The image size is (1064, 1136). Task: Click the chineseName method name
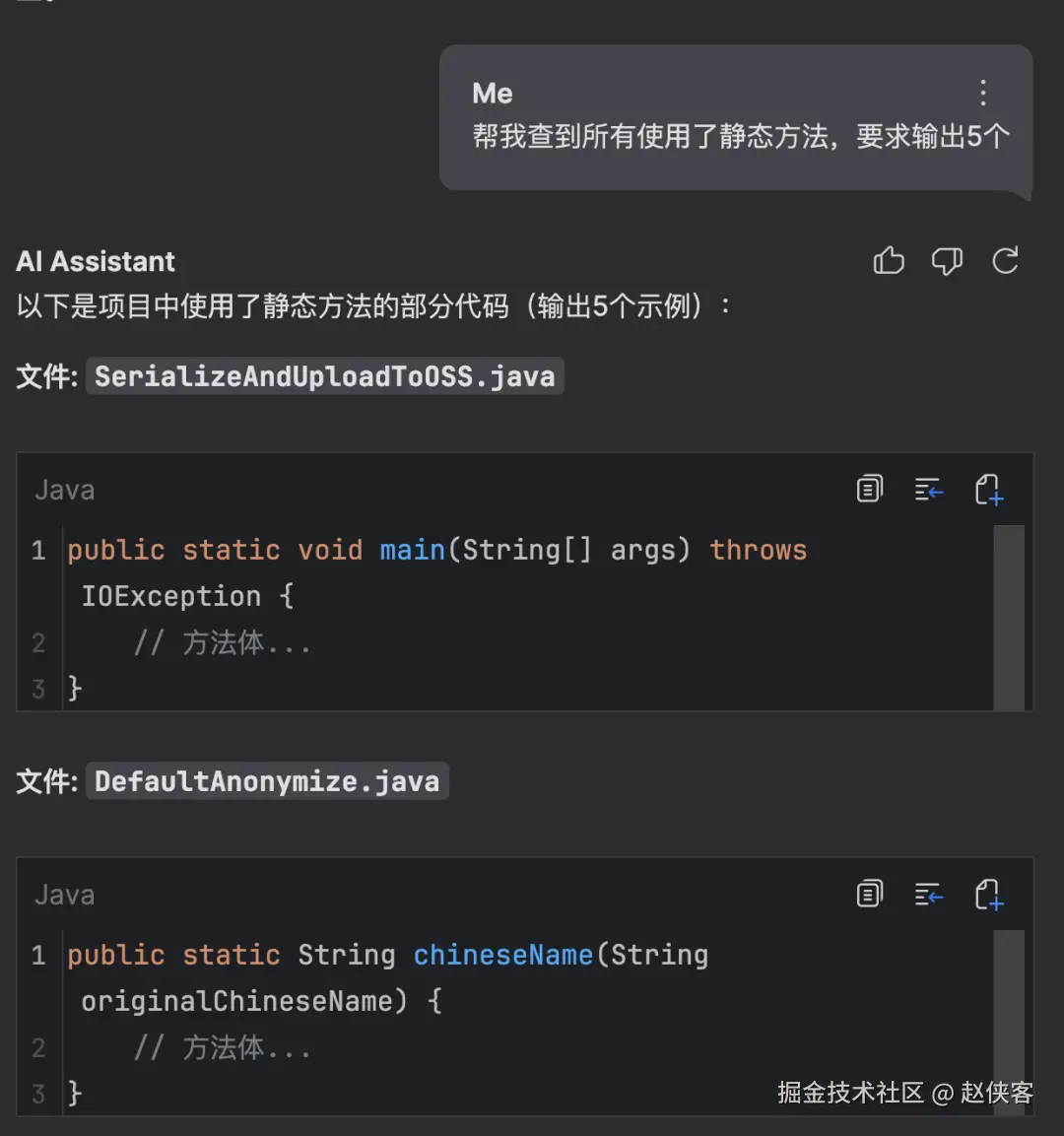pos(502,955)
